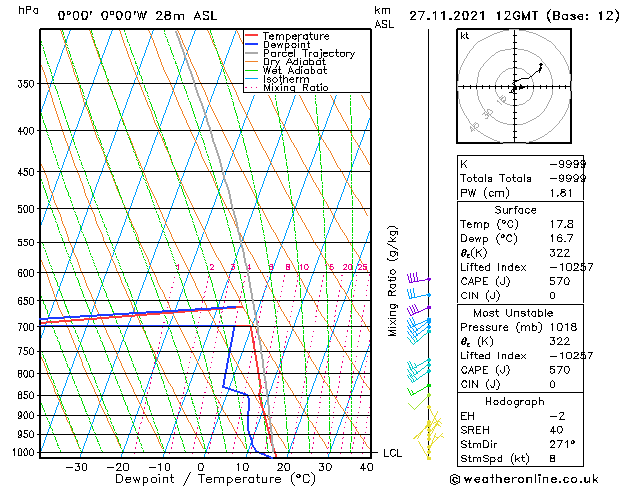Click the Surface Lifted Index label
The width and height of the screenshot is (629, 486).
click(x=493, y=267)
